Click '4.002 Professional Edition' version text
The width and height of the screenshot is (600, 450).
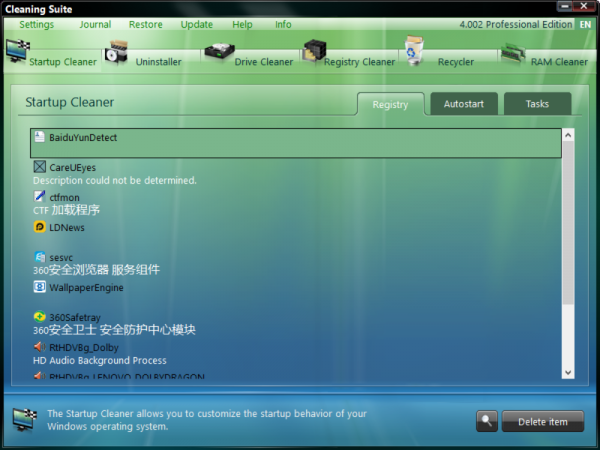click(516, 24)
